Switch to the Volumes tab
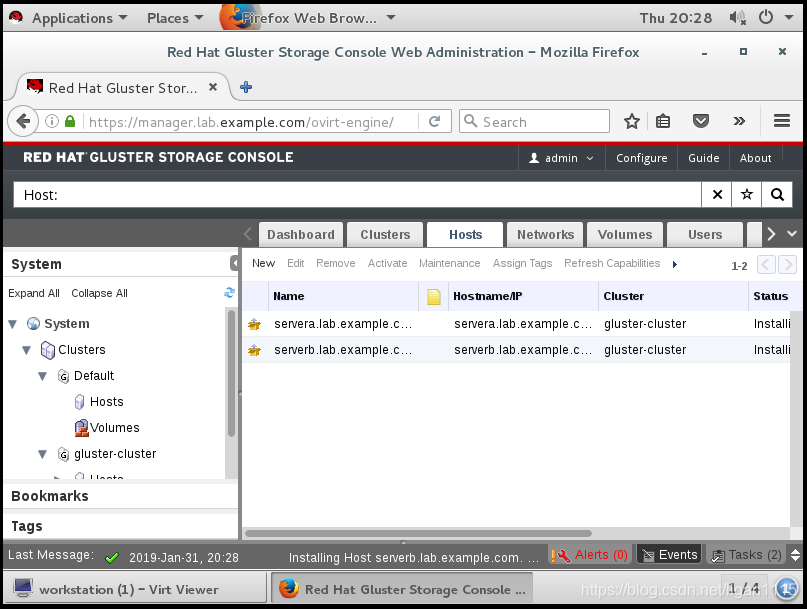Screen dimensions: 807x609 coord(625,235)
